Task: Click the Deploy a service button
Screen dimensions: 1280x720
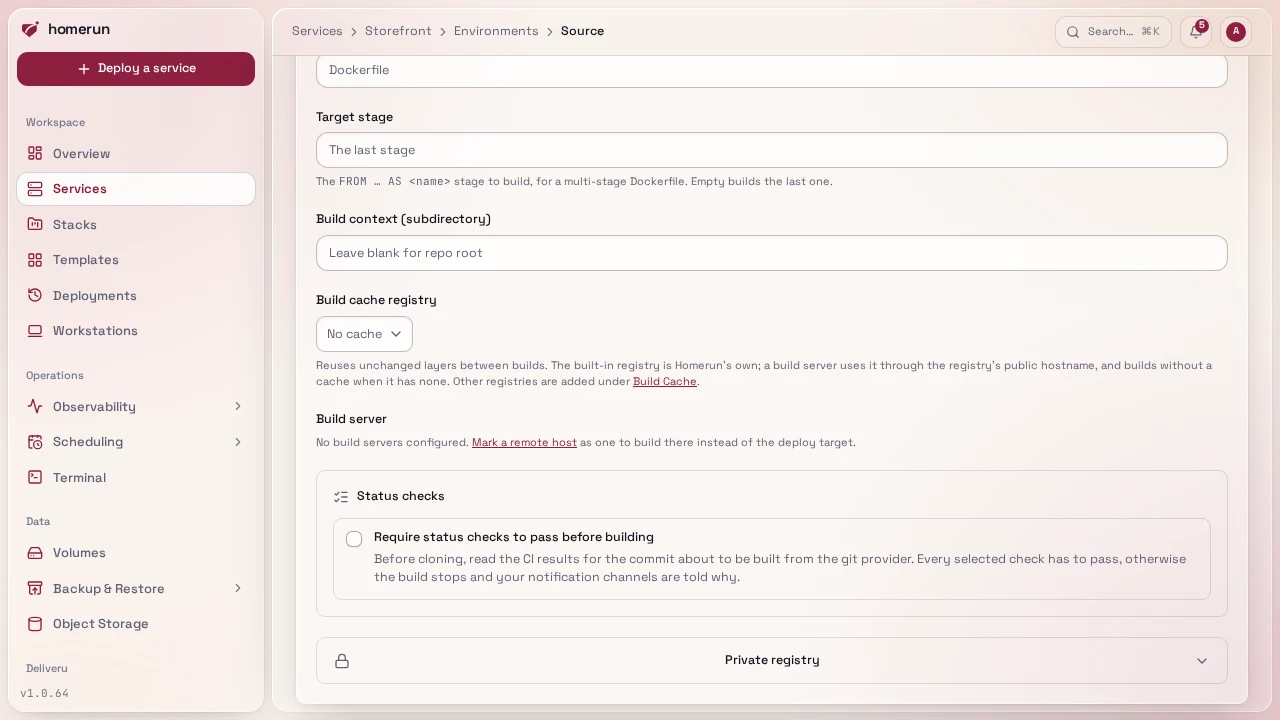Action: (x=136, y=69)
